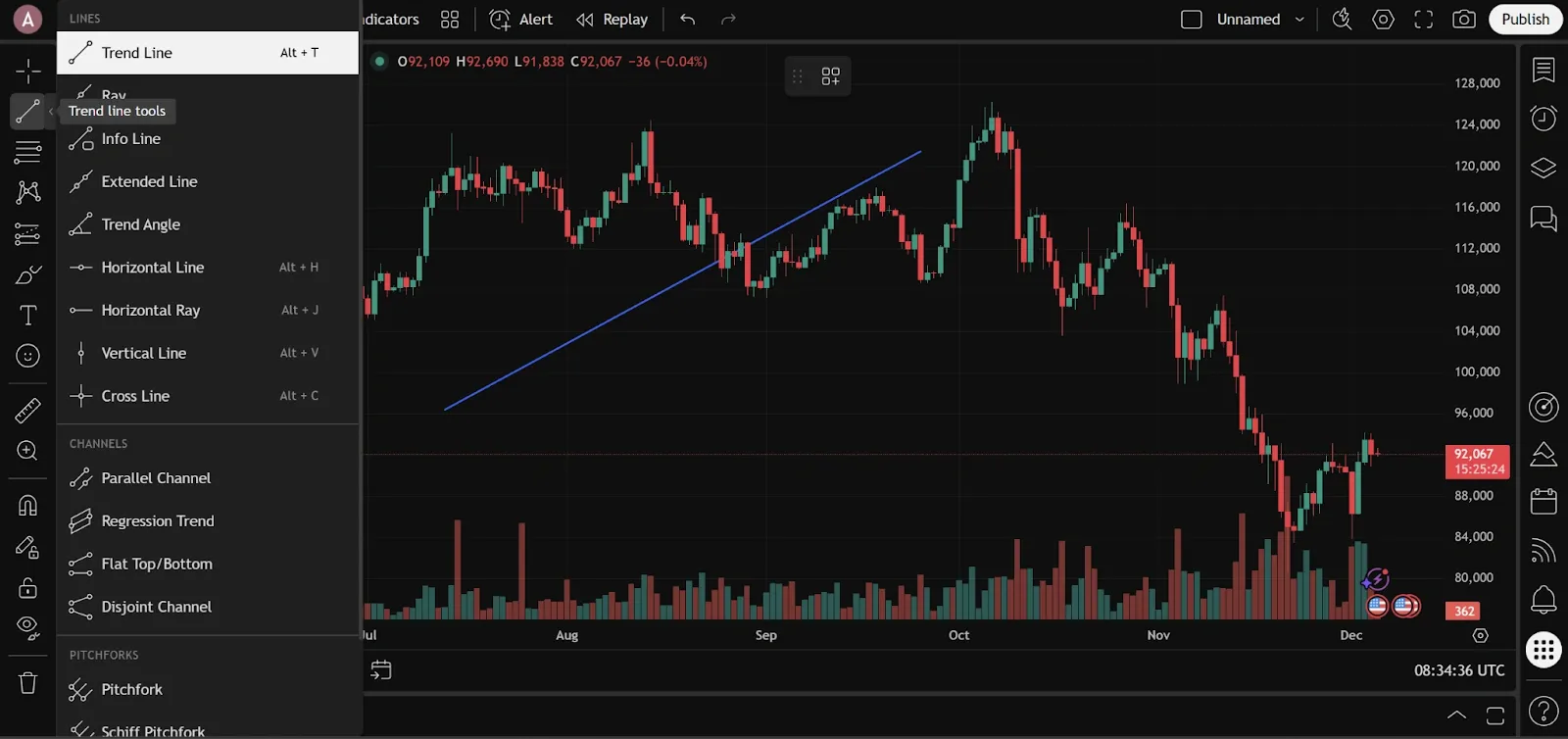The height and width of the screenshot is (739, 1568).
Task: Click the lightning event marker near Dec
Action: (x=1376, y=580)
